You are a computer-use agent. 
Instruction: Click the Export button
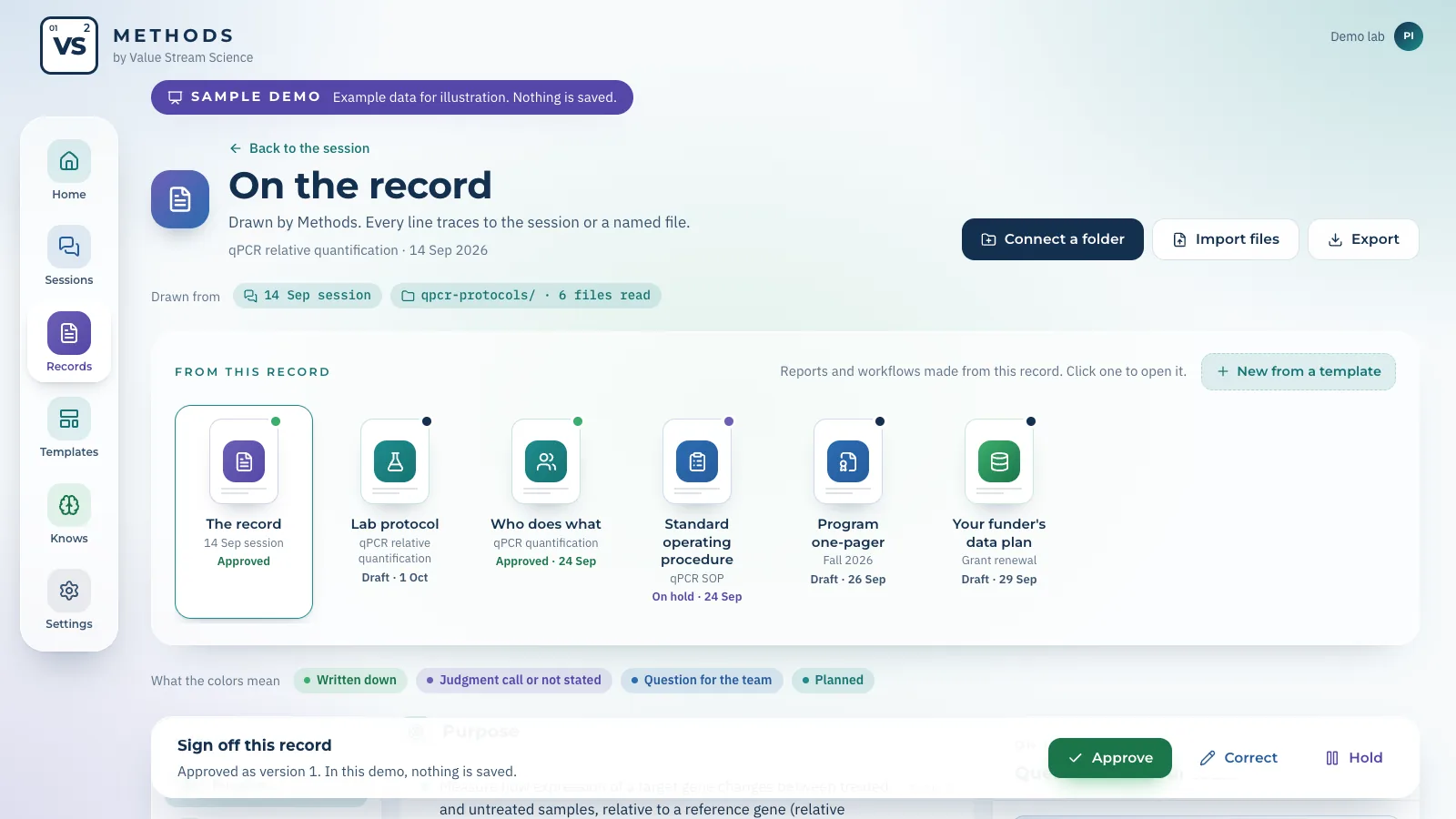[1363, 239]
